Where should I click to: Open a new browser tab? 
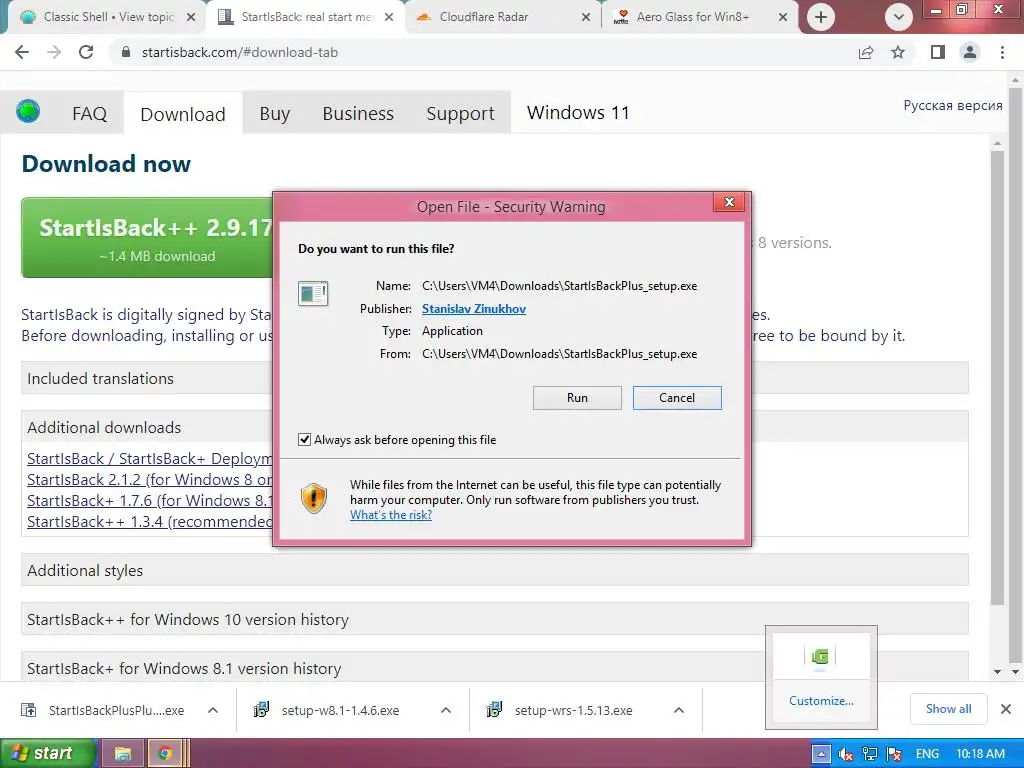click(x=821, y=17)
